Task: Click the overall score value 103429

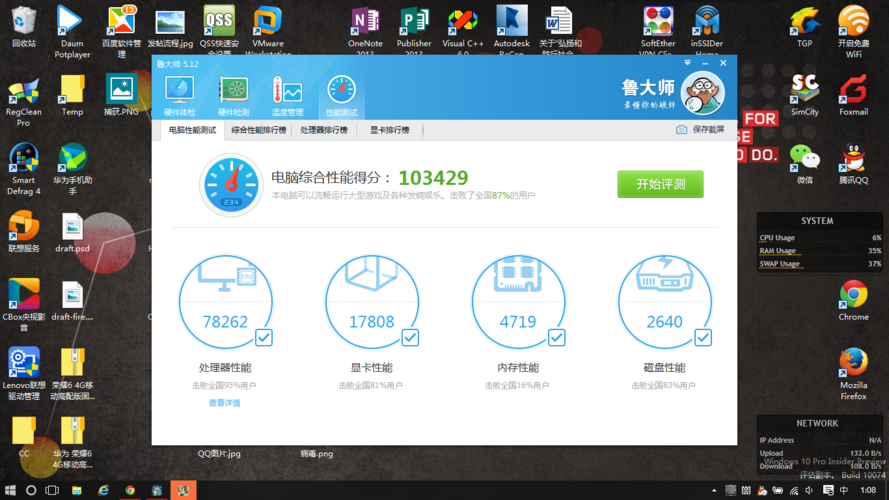Action: pos(433,178)
